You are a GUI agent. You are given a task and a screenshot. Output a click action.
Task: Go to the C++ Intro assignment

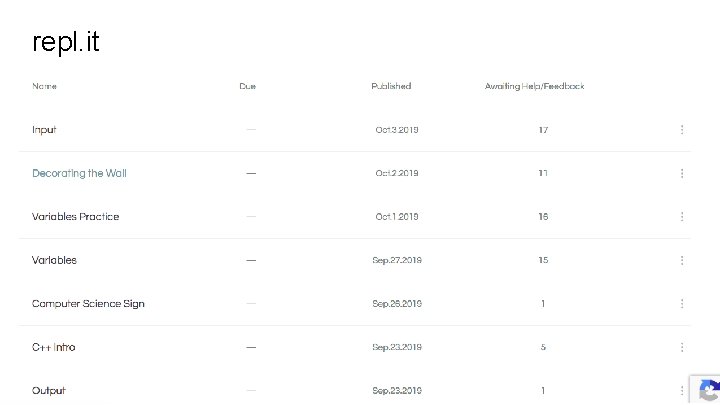(53, 347)
